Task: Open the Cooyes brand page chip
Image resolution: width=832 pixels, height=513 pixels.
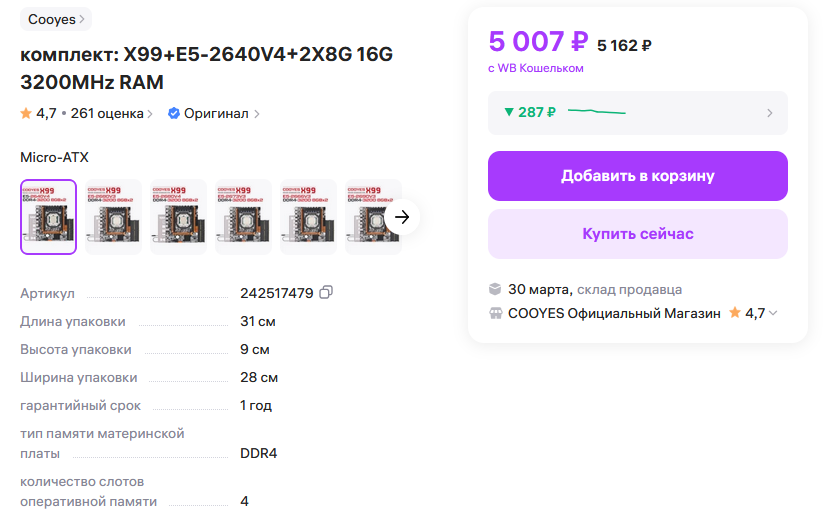Action: click(56, 19)
